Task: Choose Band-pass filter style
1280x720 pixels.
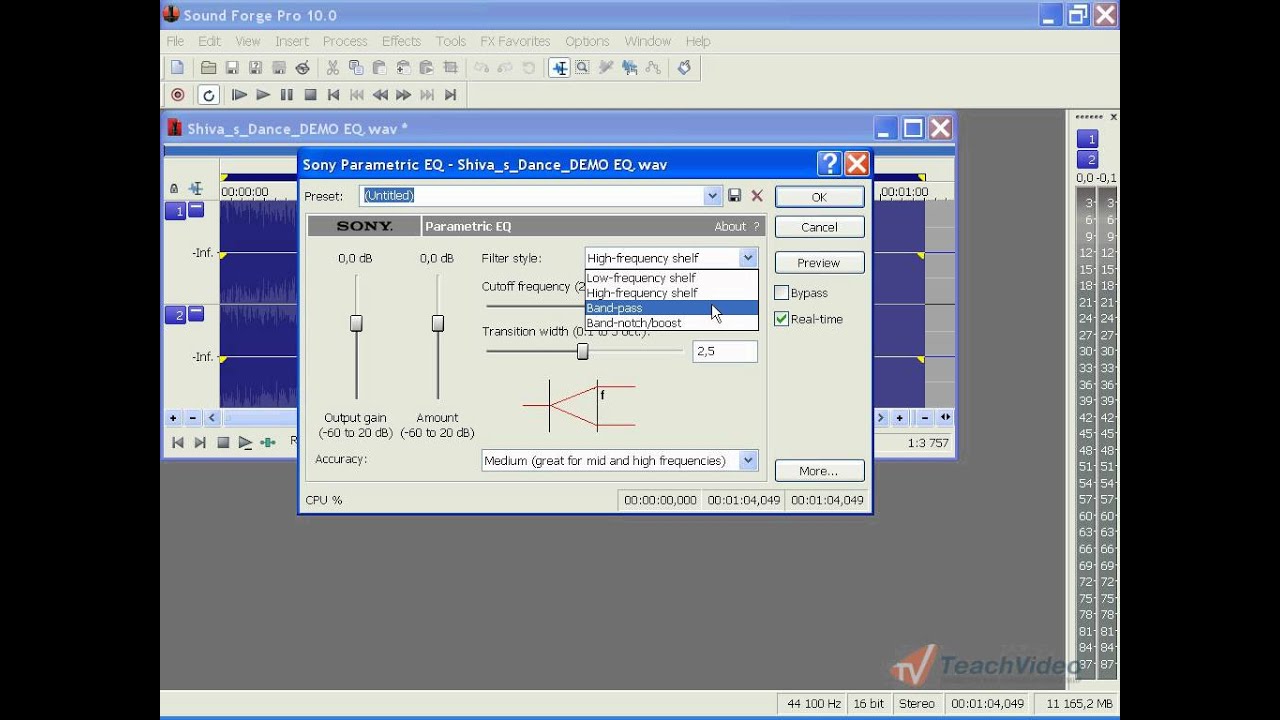Action: 671,308
